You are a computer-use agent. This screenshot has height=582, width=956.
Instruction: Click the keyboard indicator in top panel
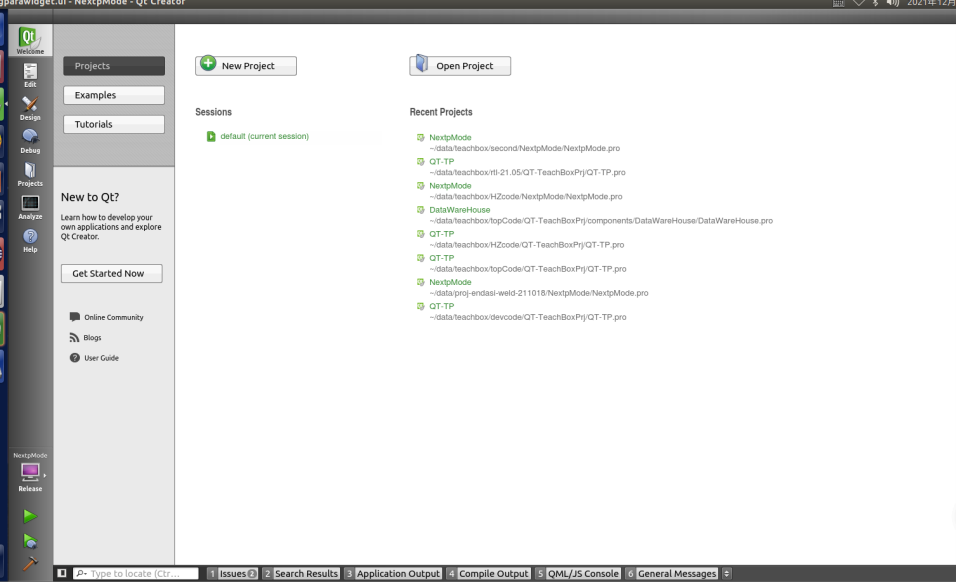point(839,3)
